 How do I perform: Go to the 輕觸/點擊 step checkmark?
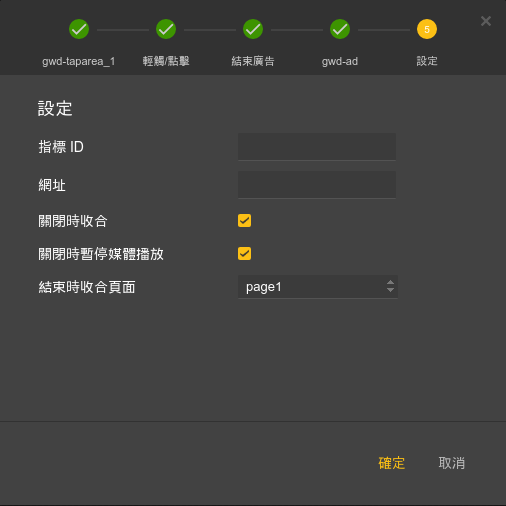pos(166,29)
